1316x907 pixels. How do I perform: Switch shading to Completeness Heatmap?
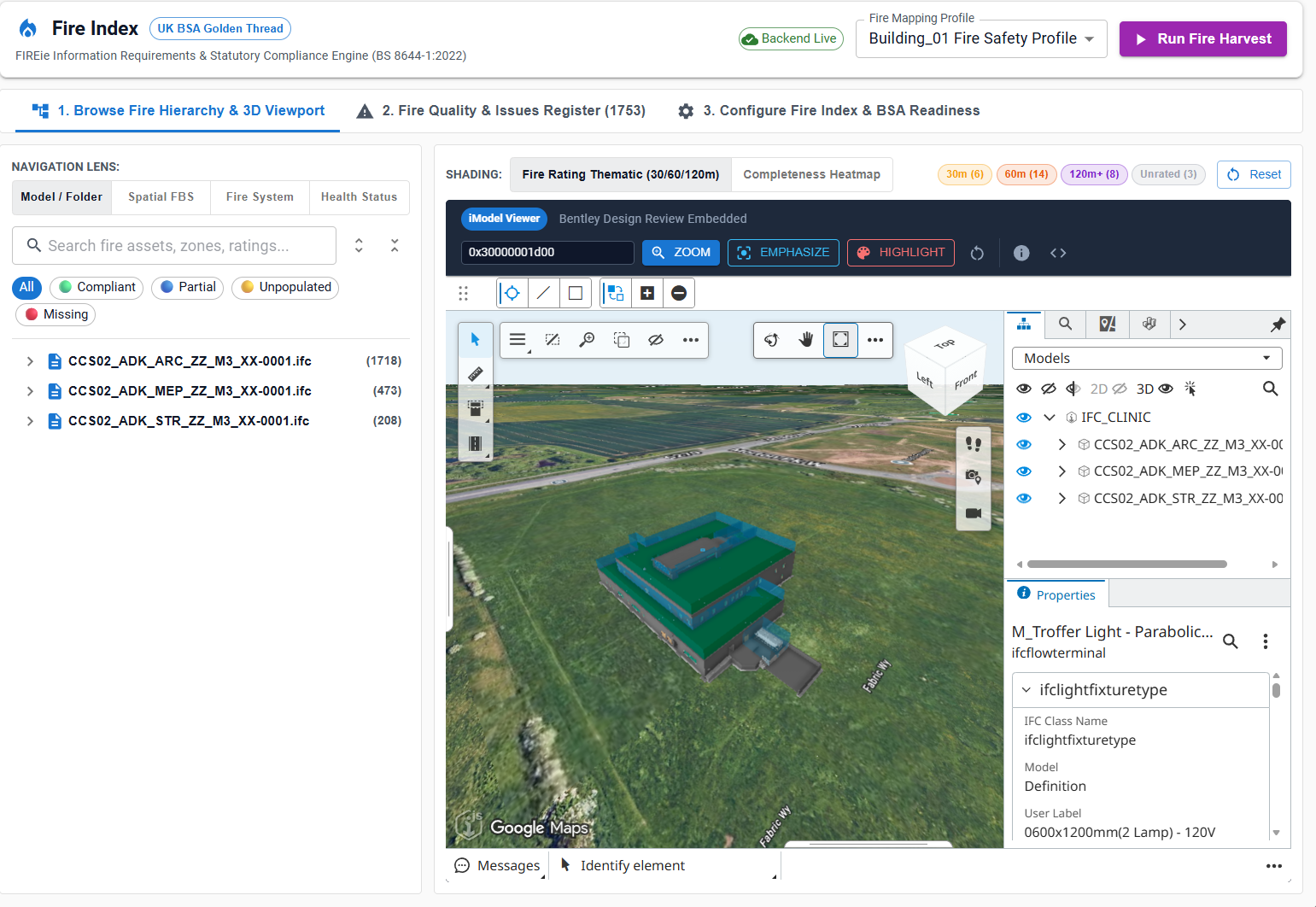(812, 174)
